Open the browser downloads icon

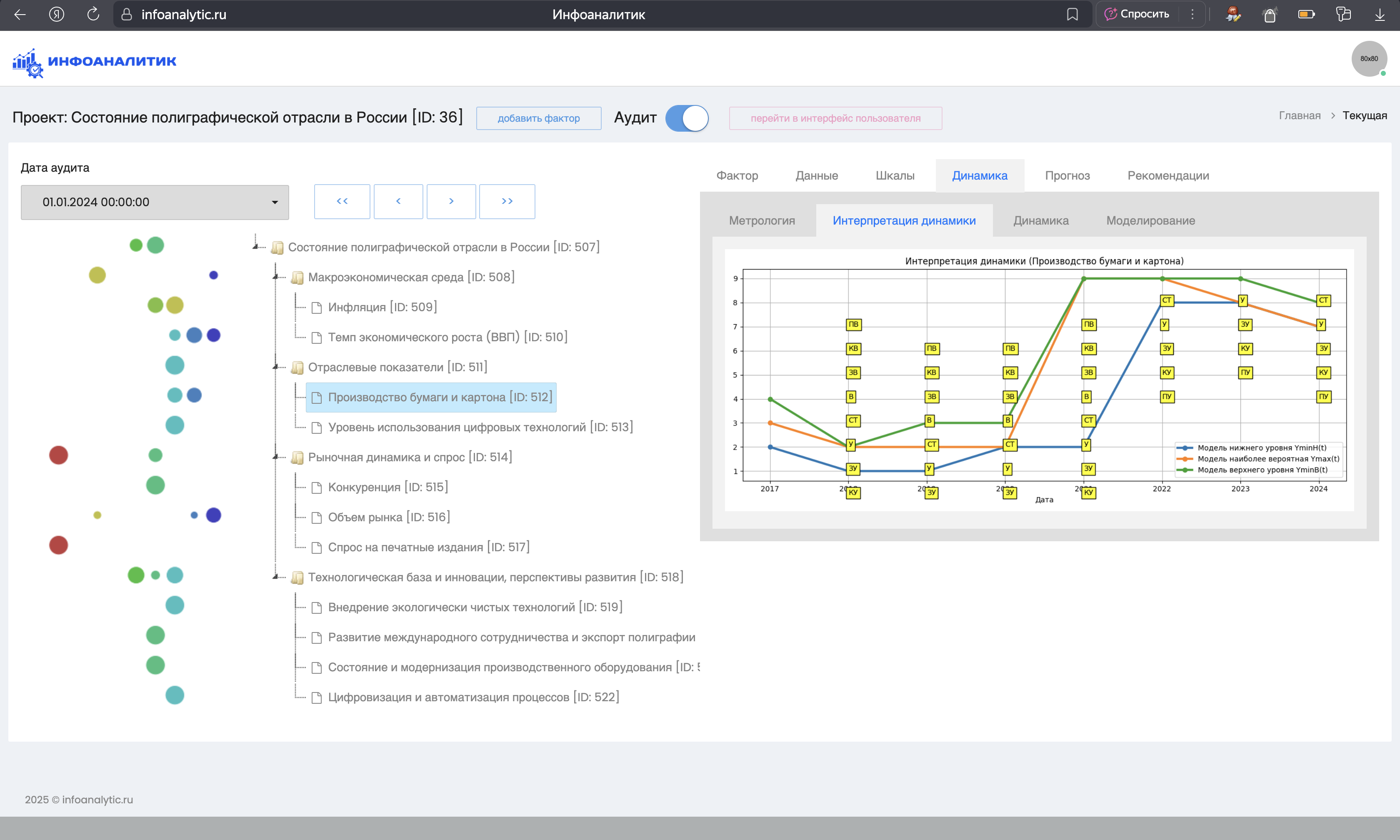1380,15
